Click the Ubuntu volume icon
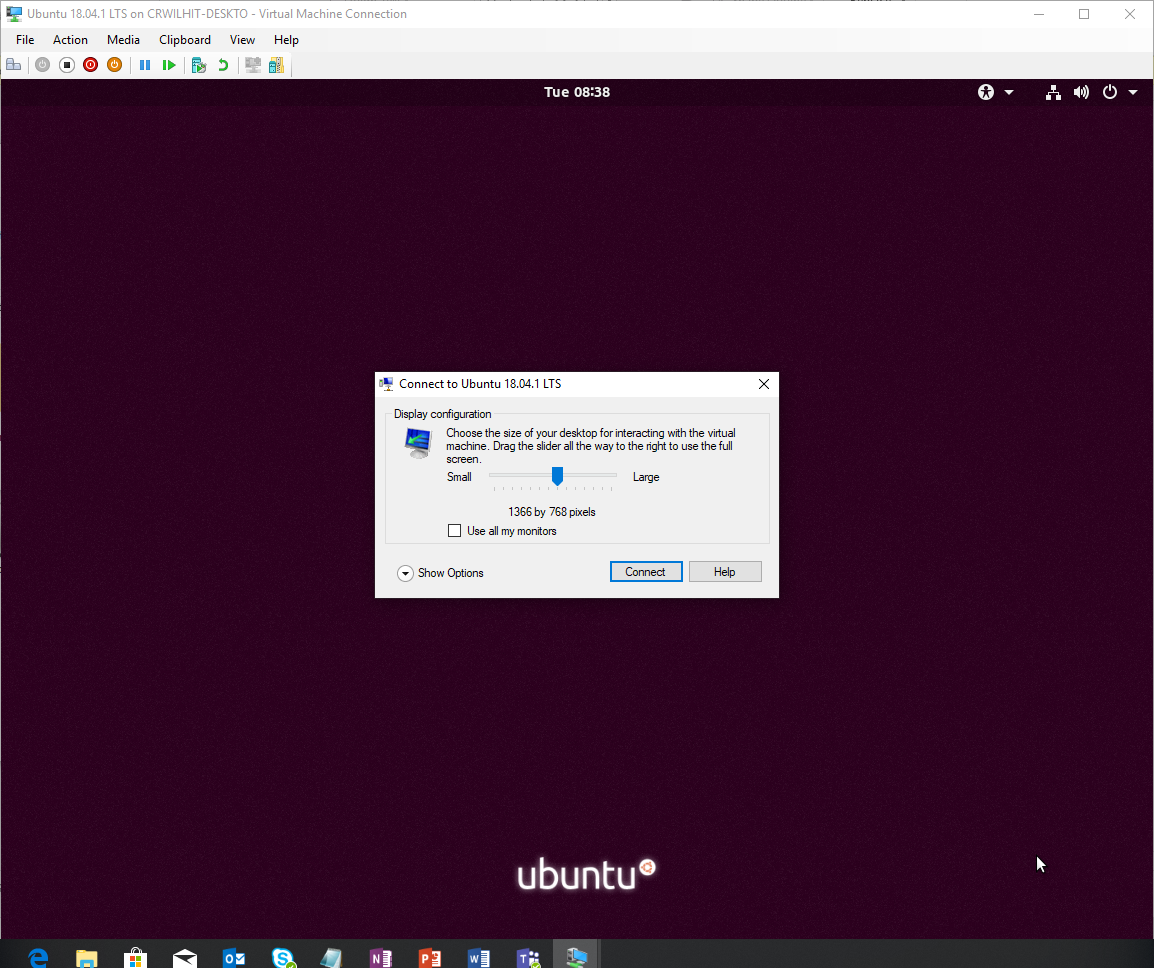The height and width of the screenshot is (968, 1154). tap(1081, 92)
